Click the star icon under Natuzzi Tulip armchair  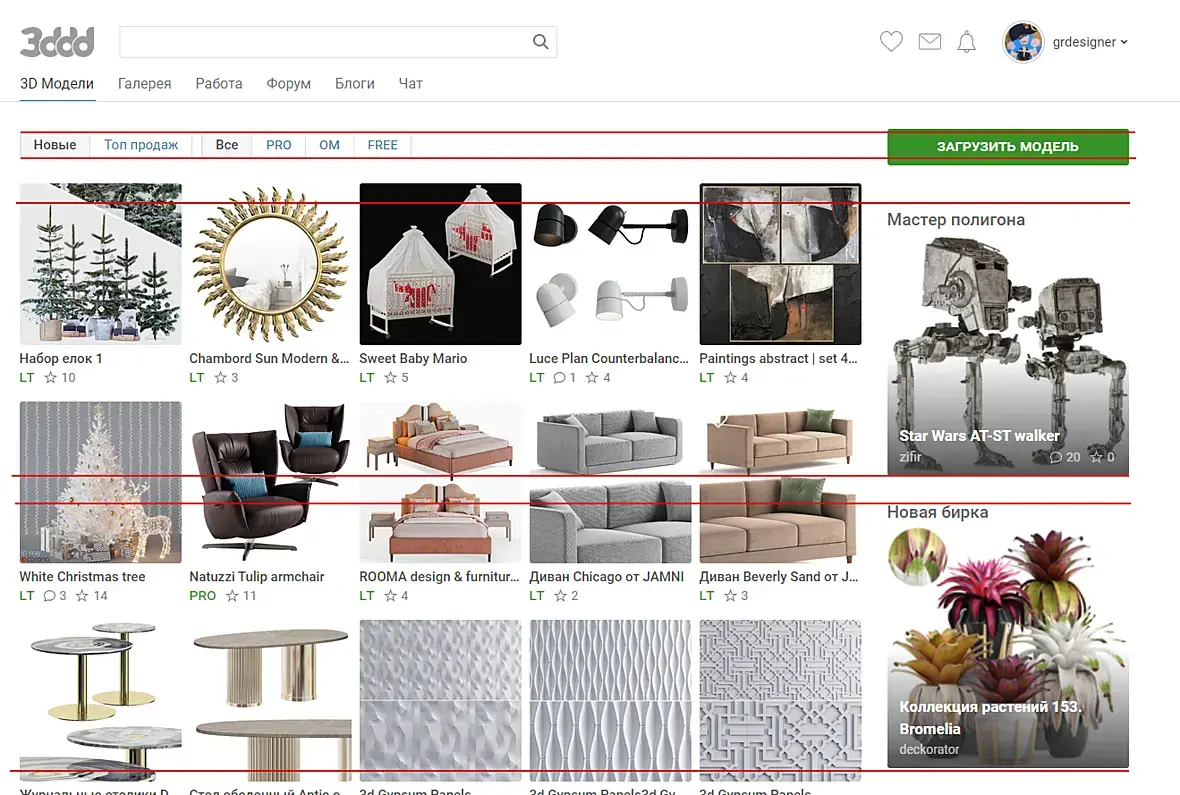(232, 595)
